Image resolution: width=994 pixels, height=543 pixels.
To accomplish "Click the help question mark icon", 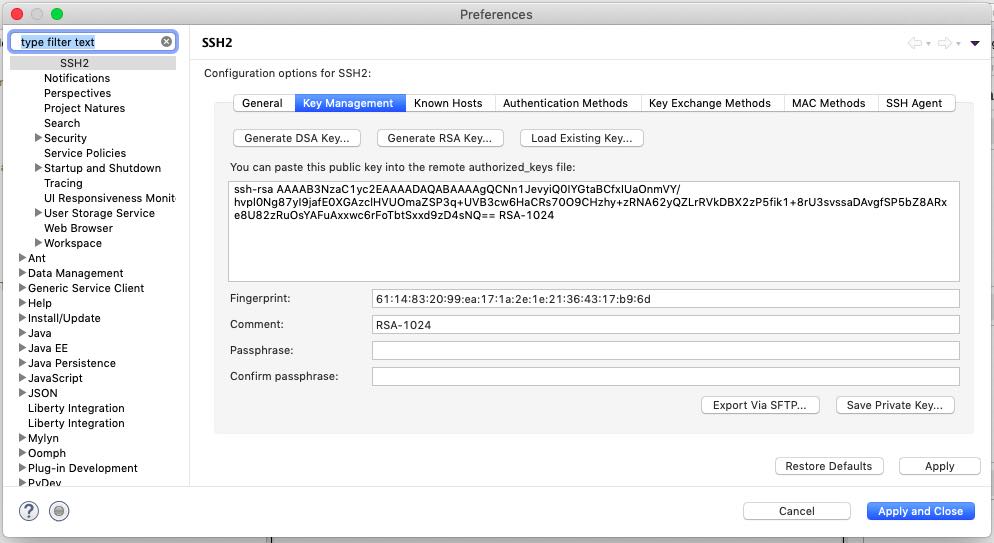I will (28, 511).
